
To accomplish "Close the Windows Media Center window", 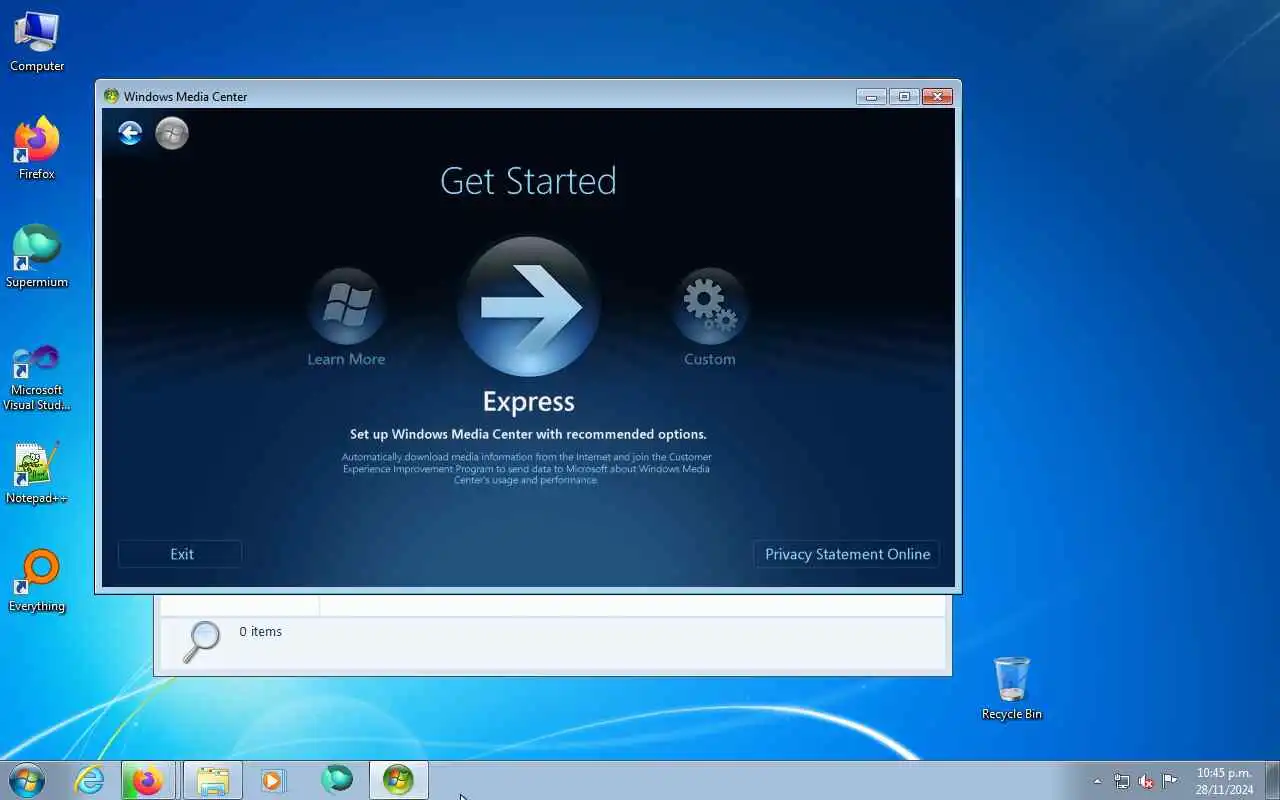I will point(937,96).
